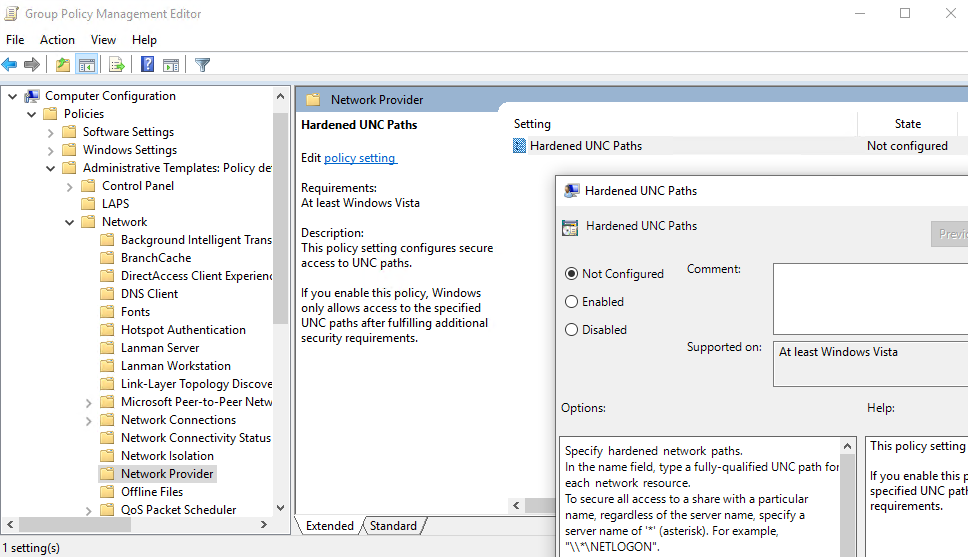Click the Filter funnel toolbar icon
968x557 pixels.
202,64
